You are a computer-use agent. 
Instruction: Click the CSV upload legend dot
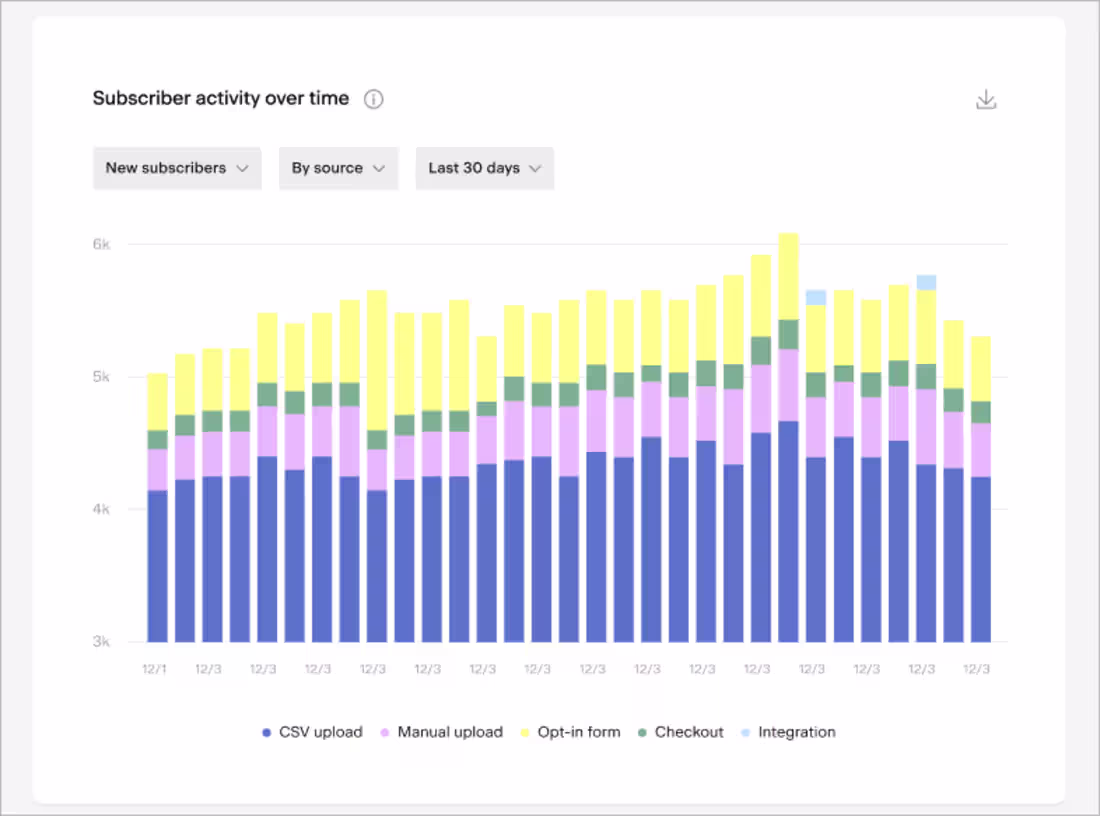click(x=265, y=732)
